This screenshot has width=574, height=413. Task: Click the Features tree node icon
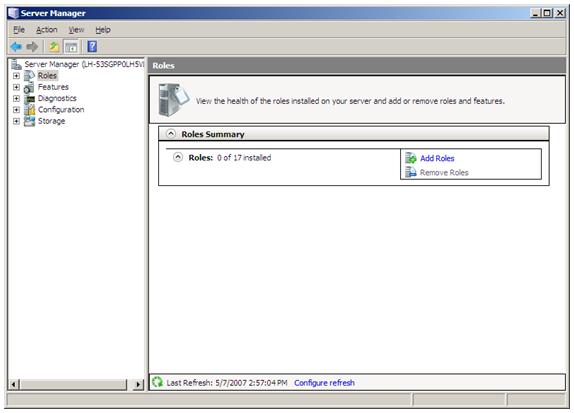(x=29, y=87)
